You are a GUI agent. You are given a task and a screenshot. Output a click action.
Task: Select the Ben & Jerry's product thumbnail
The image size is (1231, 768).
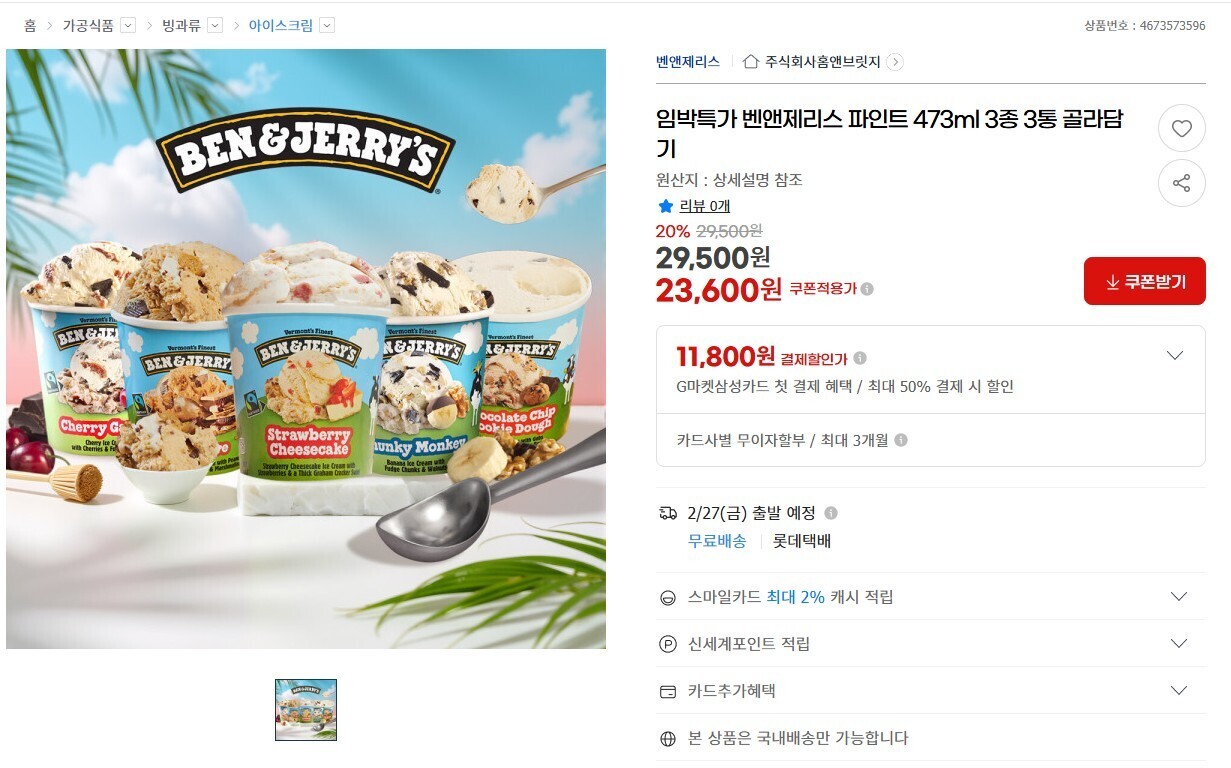pyautogui.click(x=306, y=710)
